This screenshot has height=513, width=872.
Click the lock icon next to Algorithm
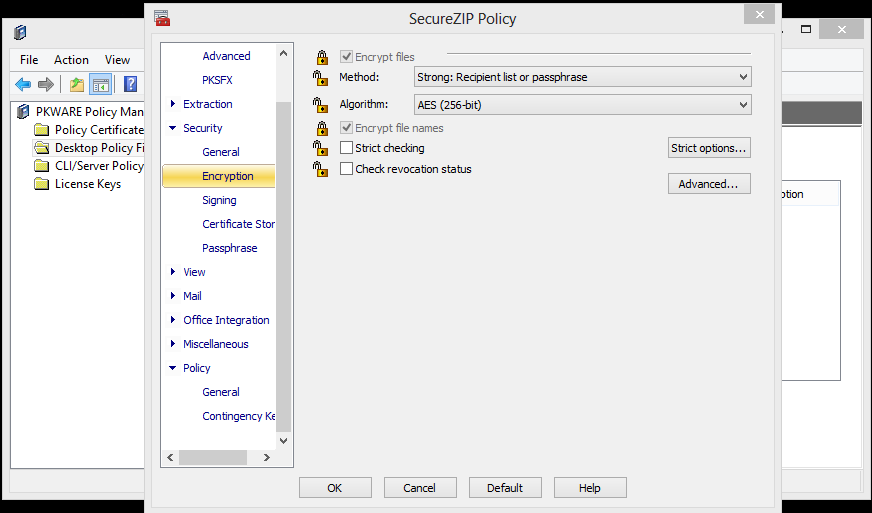pyautogui.click(x=321, y=105)
